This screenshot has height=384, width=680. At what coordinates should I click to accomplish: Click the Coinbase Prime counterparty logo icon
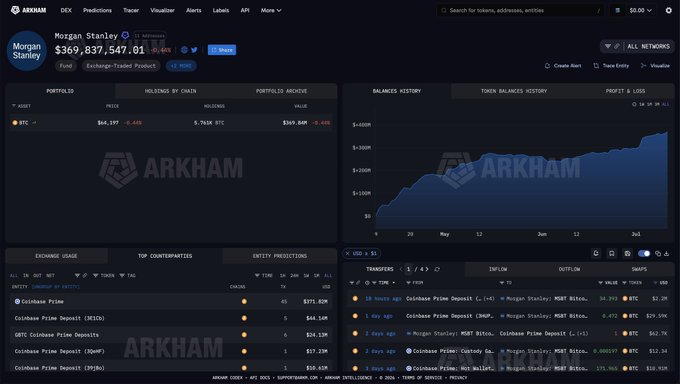(x=17, y=302)
